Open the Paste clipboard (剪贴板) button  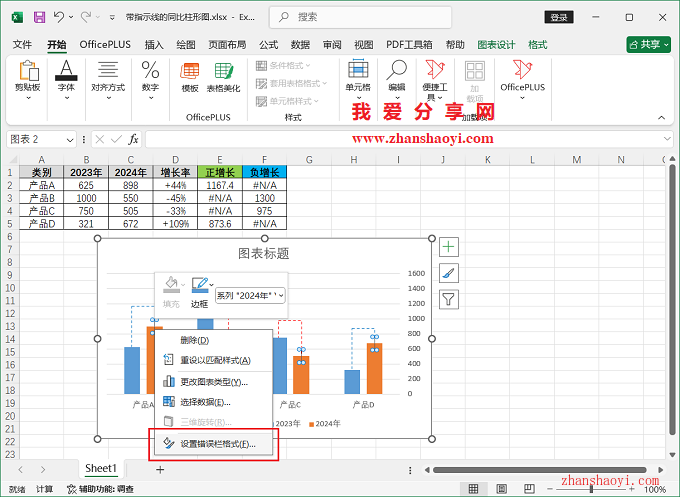point(28,77)
